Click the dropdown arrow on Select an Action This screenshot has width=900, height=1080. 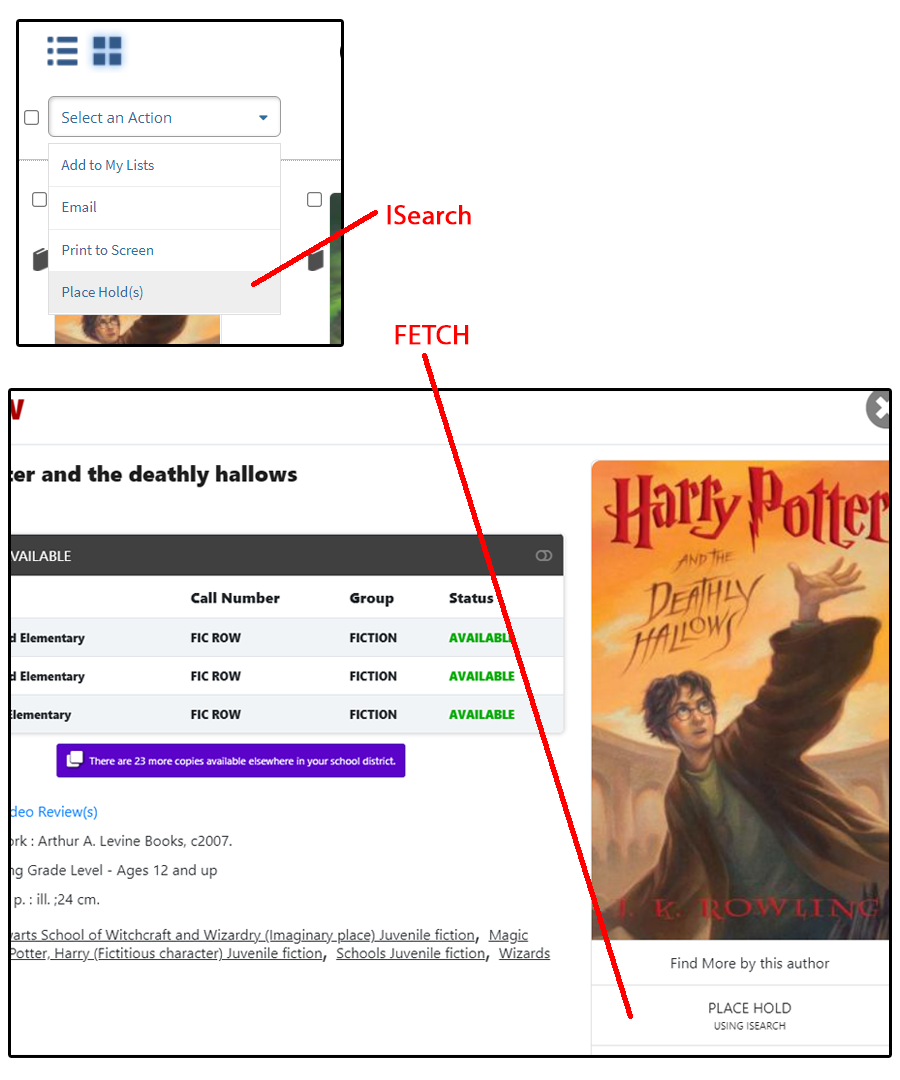[263, 118]
